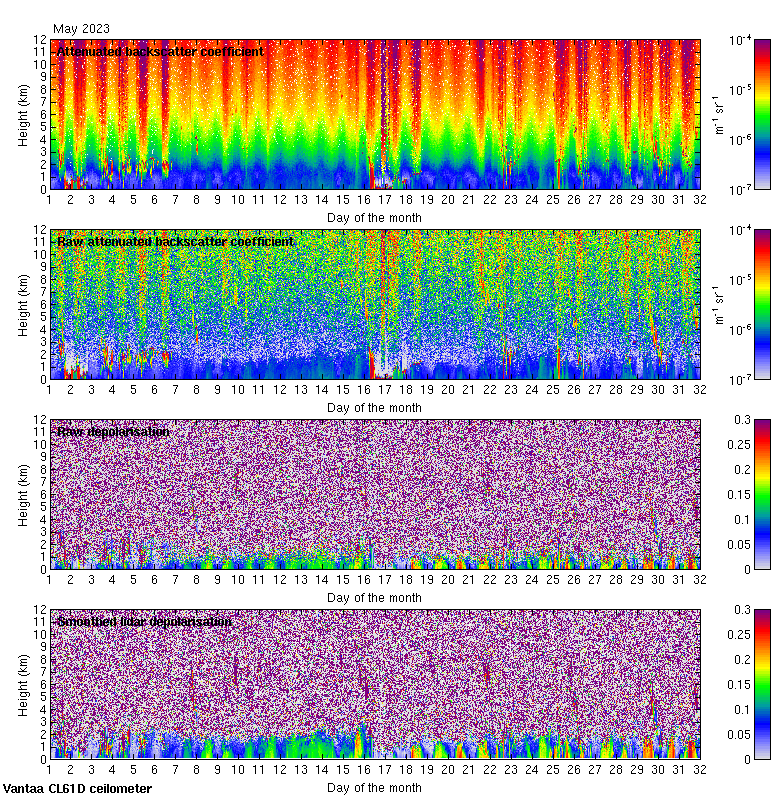This screenshot has width=780, height=800.
Task: Select the "Attenuated backscatter coefficient" panel title
Action: pos(160,52)
